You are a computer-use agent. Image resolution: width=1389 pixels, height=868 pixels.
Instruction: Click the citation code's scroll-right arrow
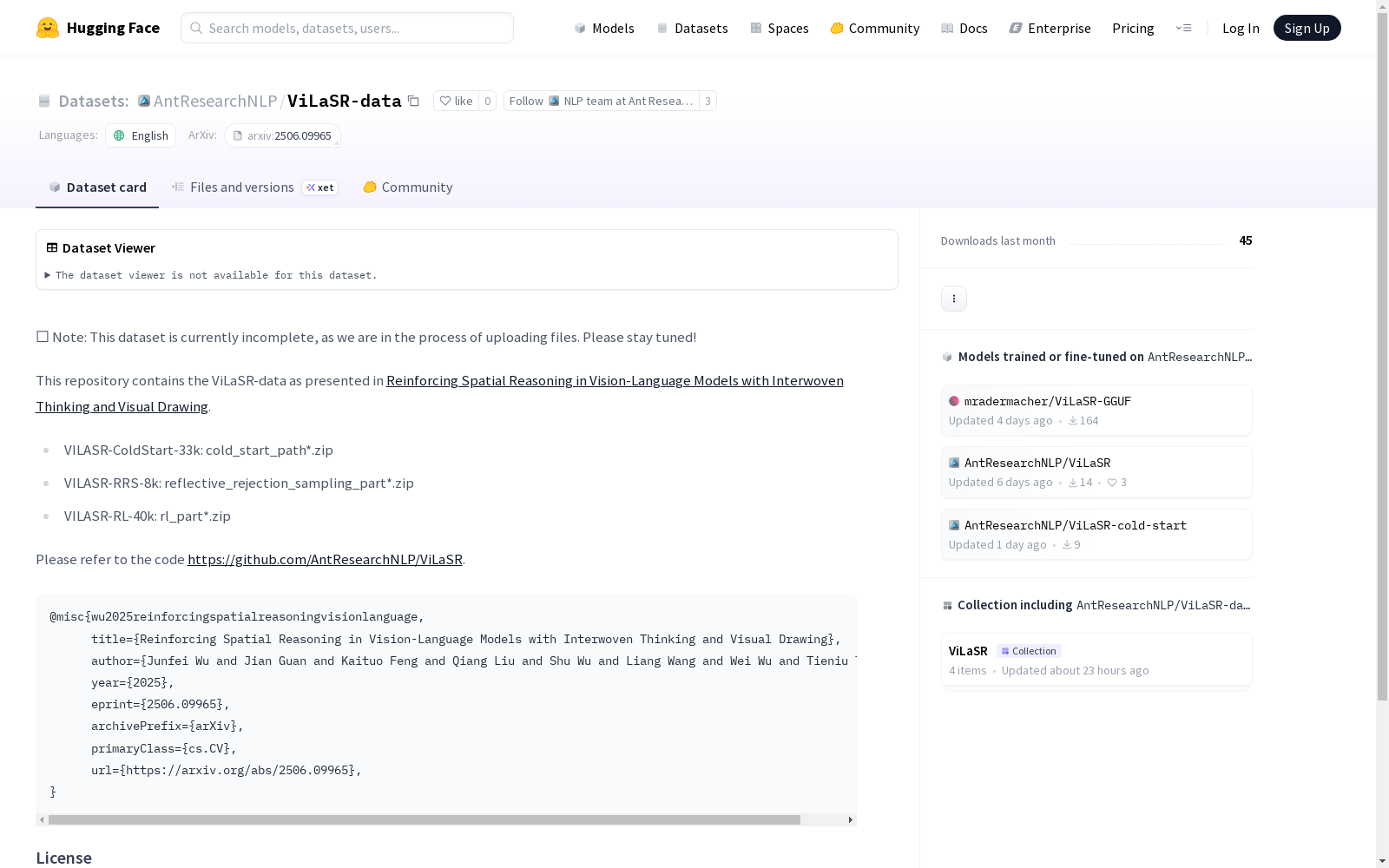851,819
